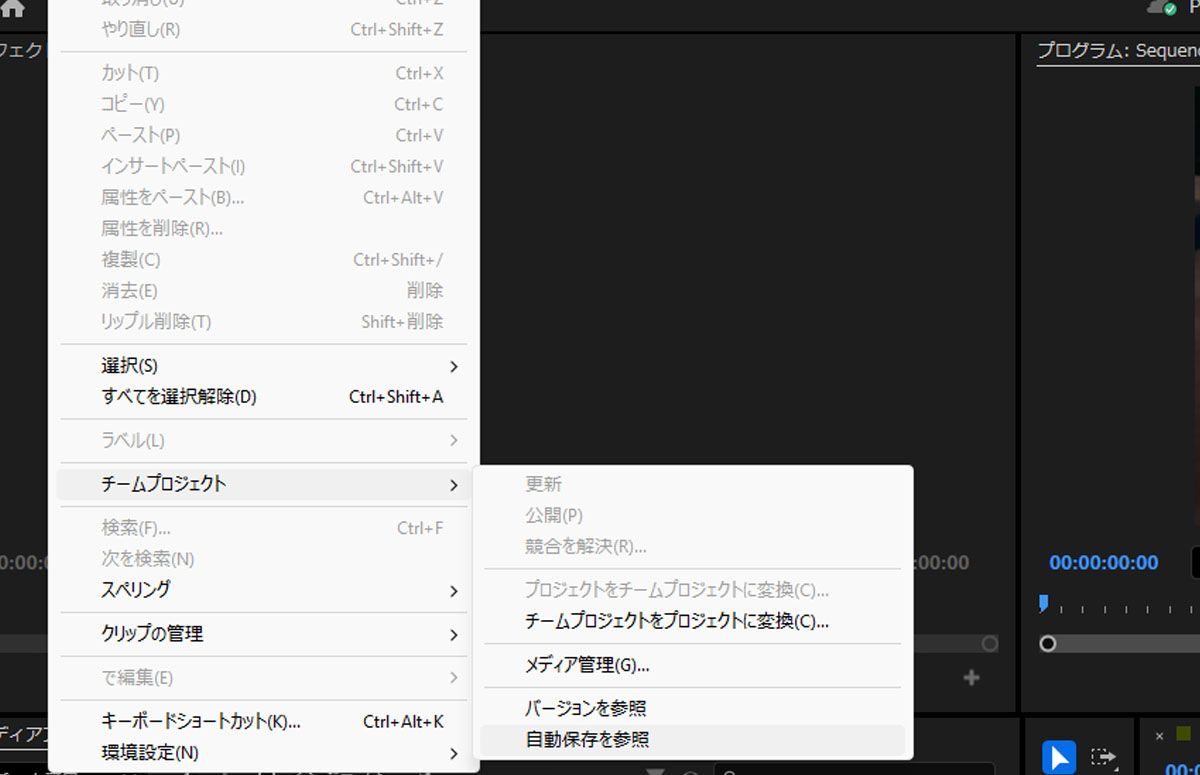Click the greyed 更新 submenu entry
The height and width of the screenshot is (775, 1200).
(x=693, y=484)
